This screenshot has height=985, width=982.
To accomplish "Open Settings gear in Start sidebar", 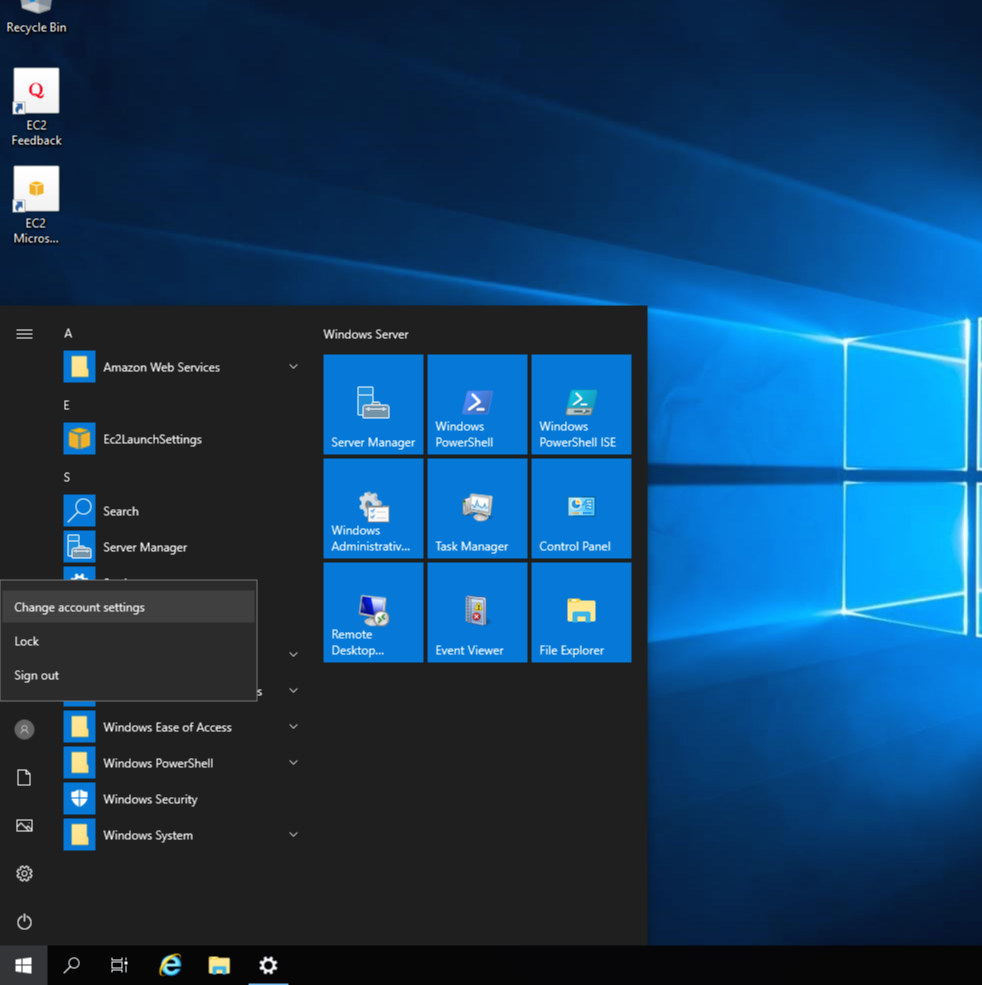I will (24, 874).
